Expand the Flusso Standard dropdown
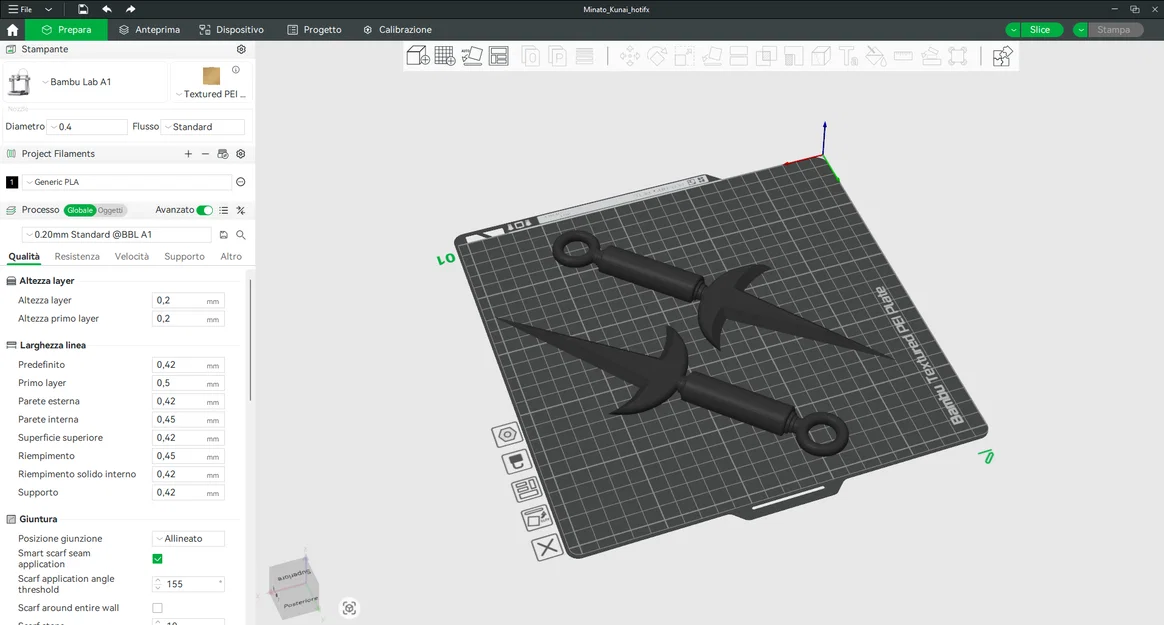Viewport: 1164px width, 625px height. (203, 127)
